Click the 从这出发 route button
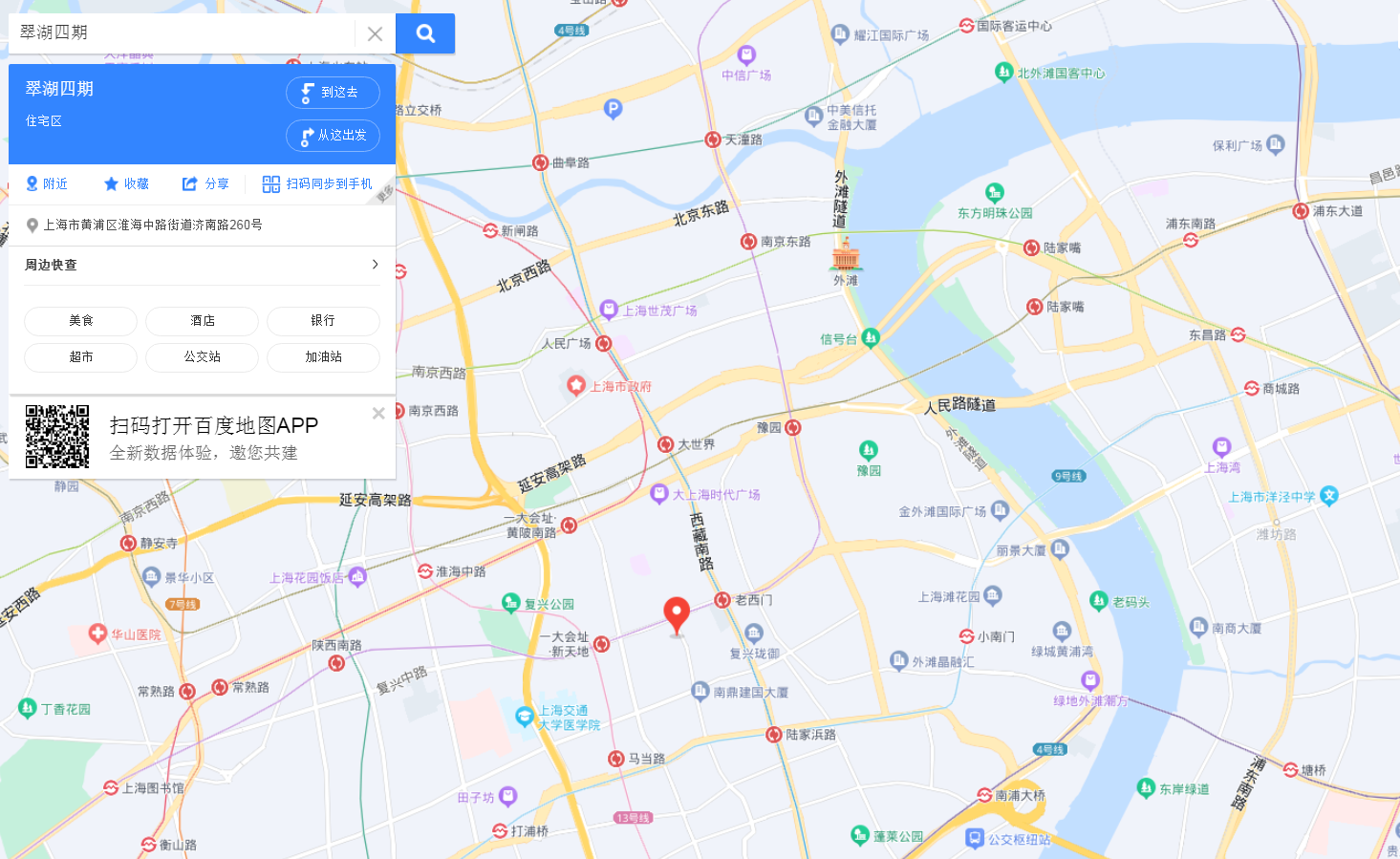1400x859 pixels. tap(333, 136)
